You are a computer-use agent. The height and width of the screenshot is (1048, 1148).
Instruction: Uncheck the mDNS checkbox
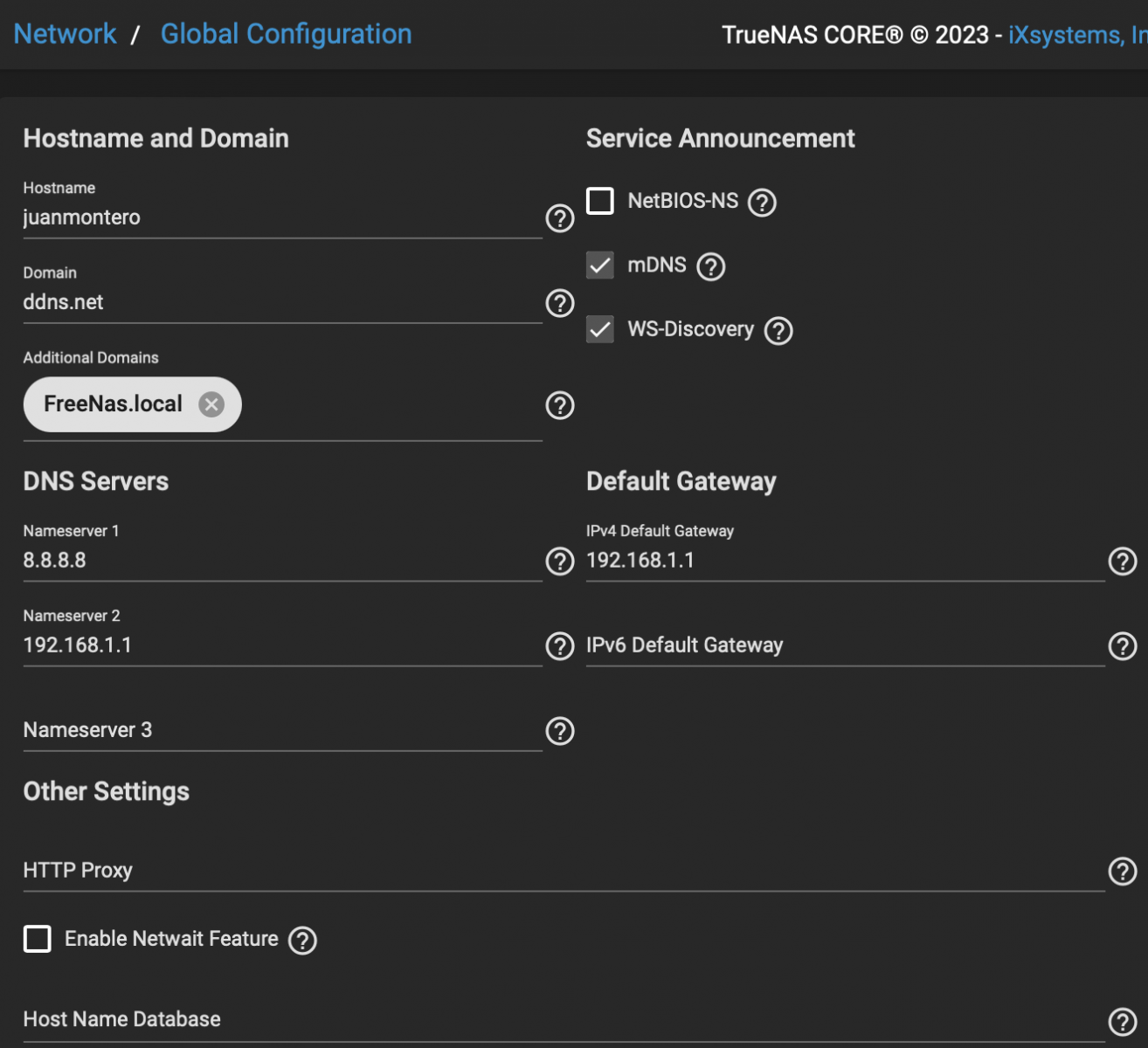[600, 265]
